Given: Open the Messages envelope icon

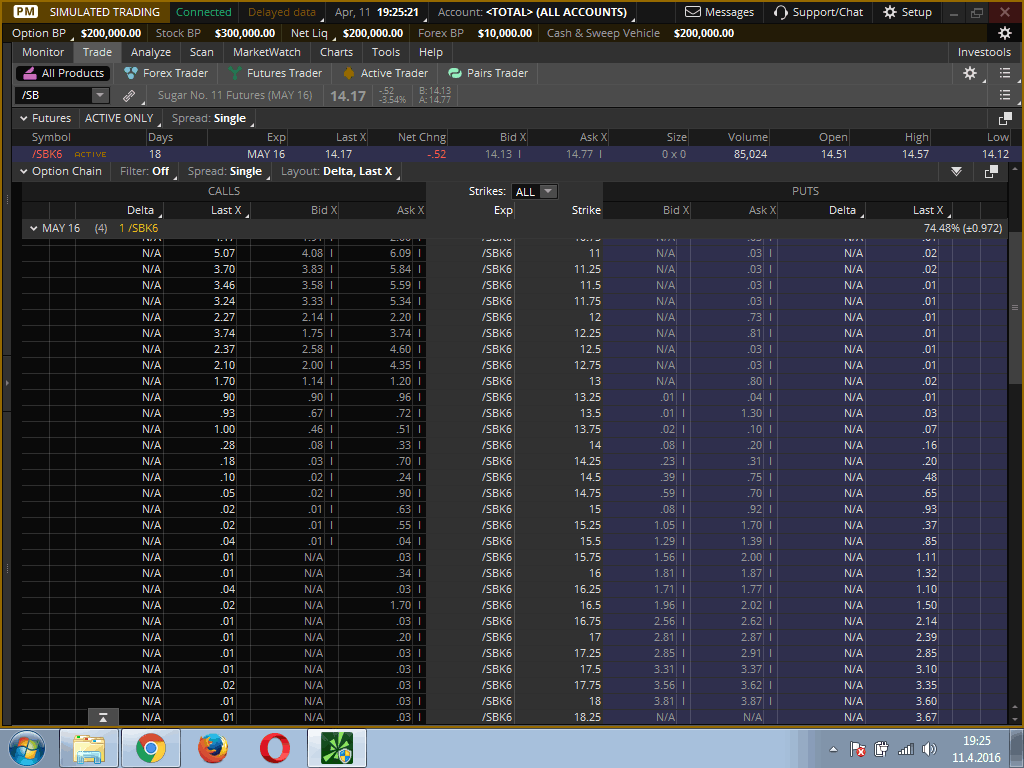Looking at the screenshot, I should [x=693, y=12].
